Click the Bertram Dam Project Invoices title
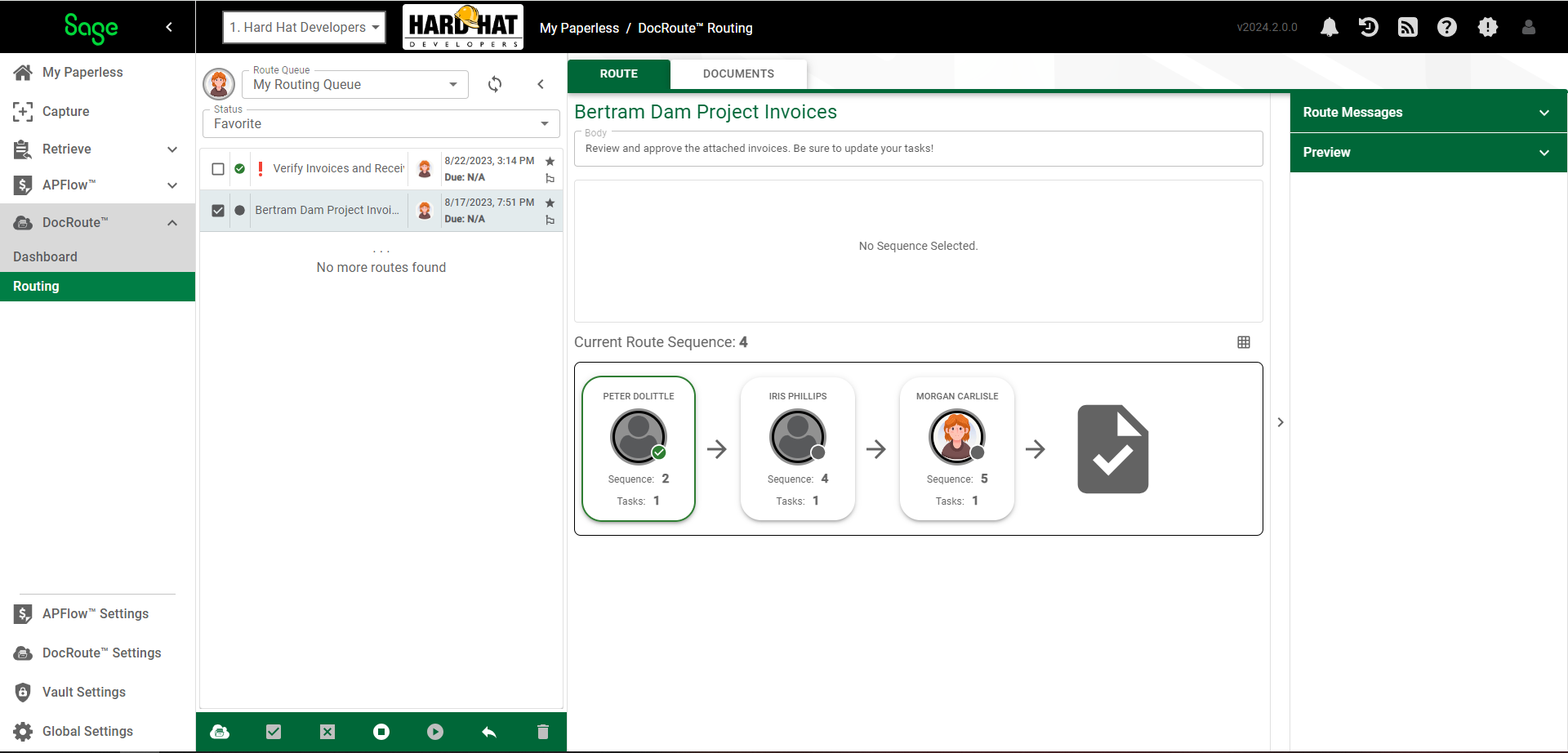1568x753 pixels. pyautogui.click(x=706, y=112)
